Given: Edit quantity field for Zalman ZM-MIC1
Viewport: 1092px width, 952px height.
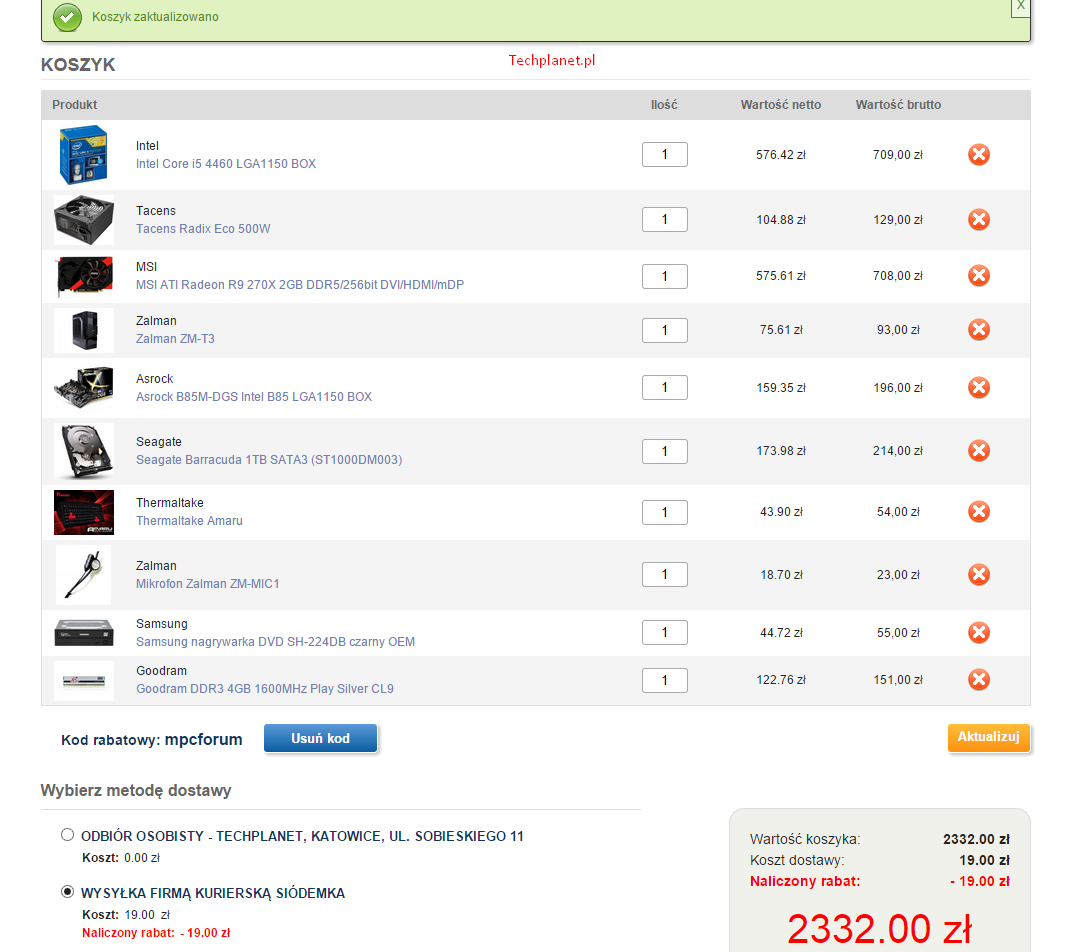Looking at the screenshot, I should [664, 575].
